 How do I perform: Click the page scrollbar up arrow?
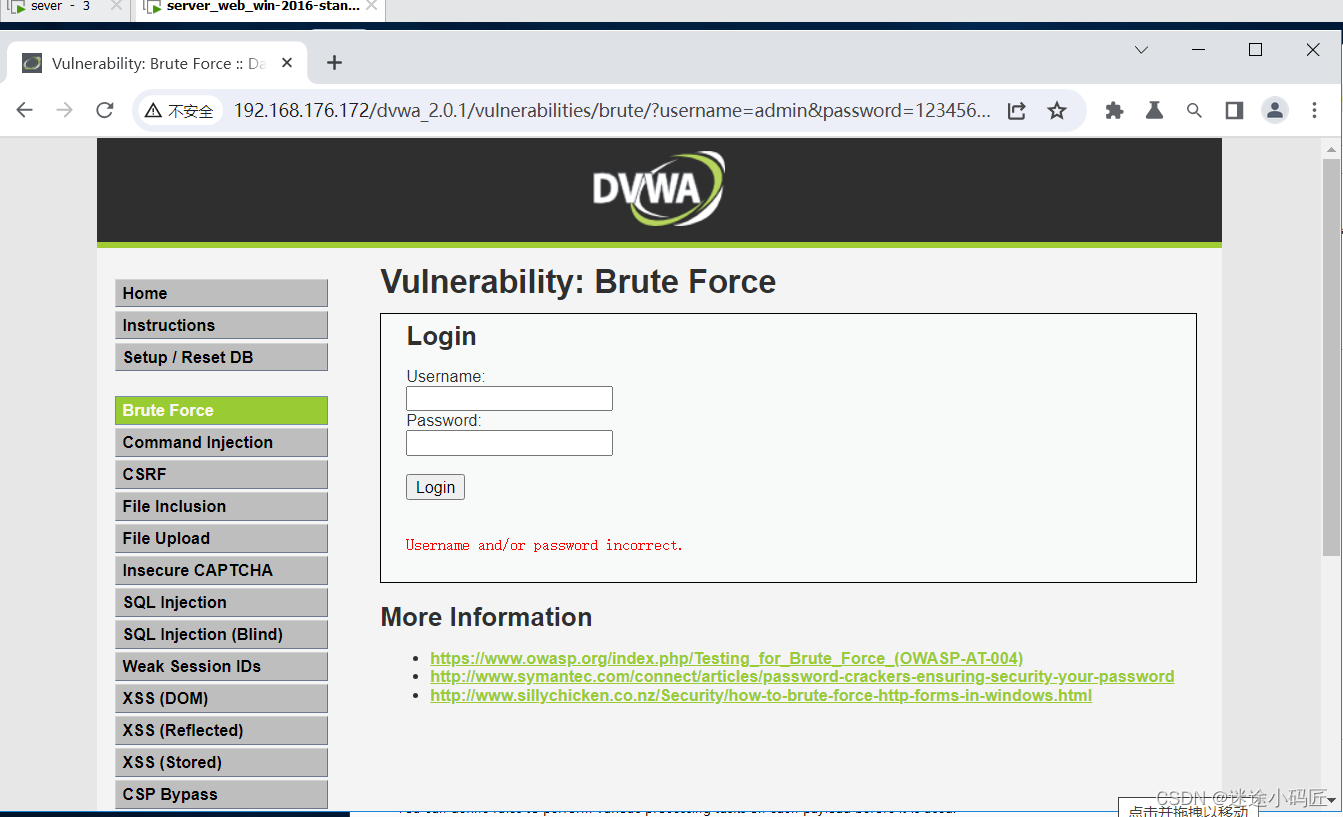(x=1331, y=150)
